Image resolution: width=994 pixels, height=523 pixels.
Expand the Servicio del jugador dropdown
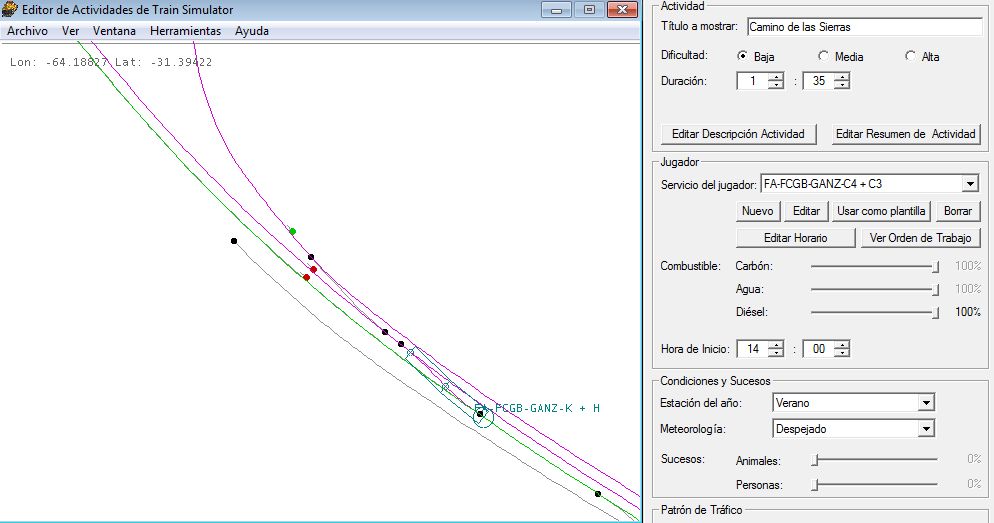pos(969,185)
